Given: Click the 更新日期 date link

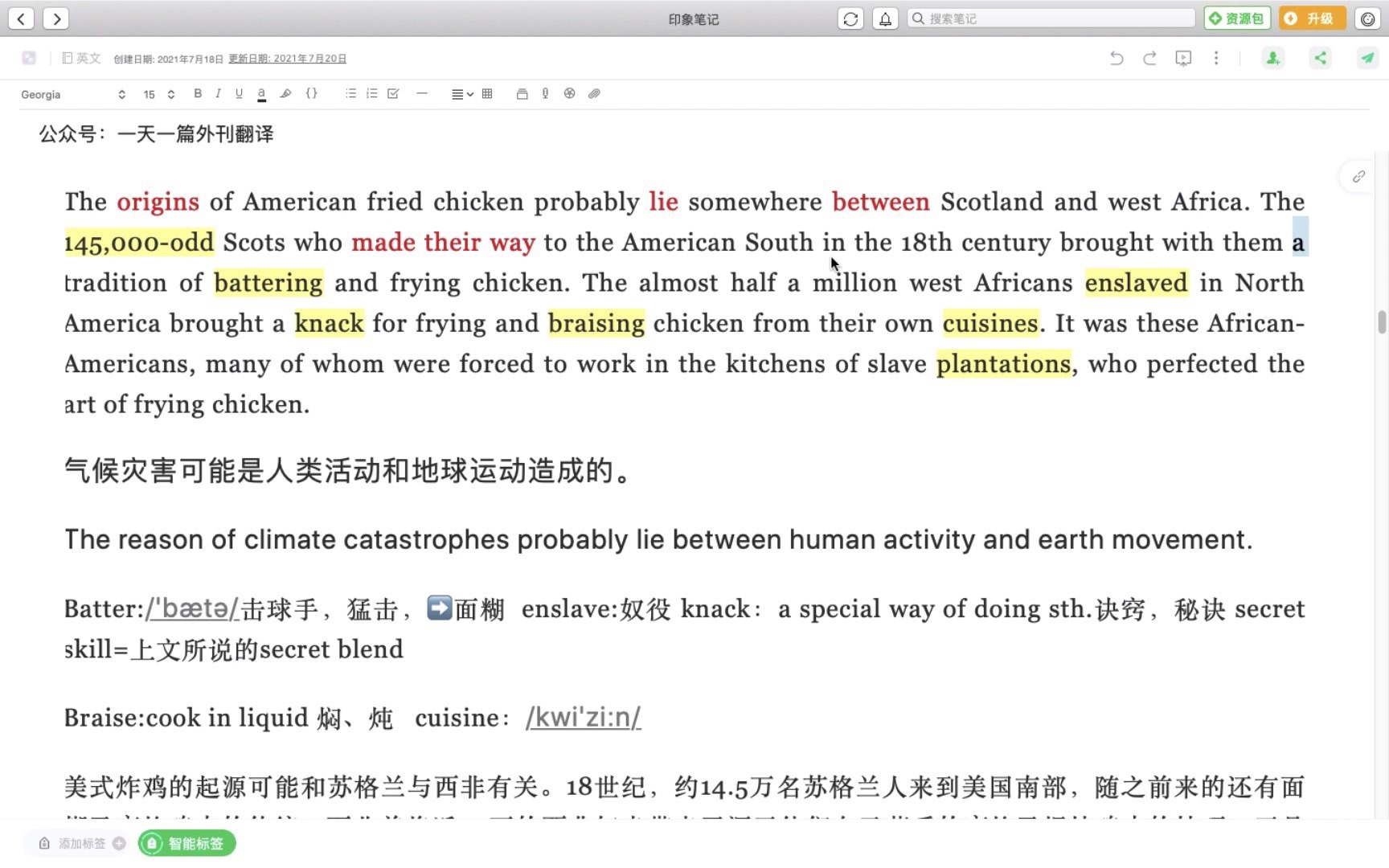Looking at the screenshot, I should 287,59.
